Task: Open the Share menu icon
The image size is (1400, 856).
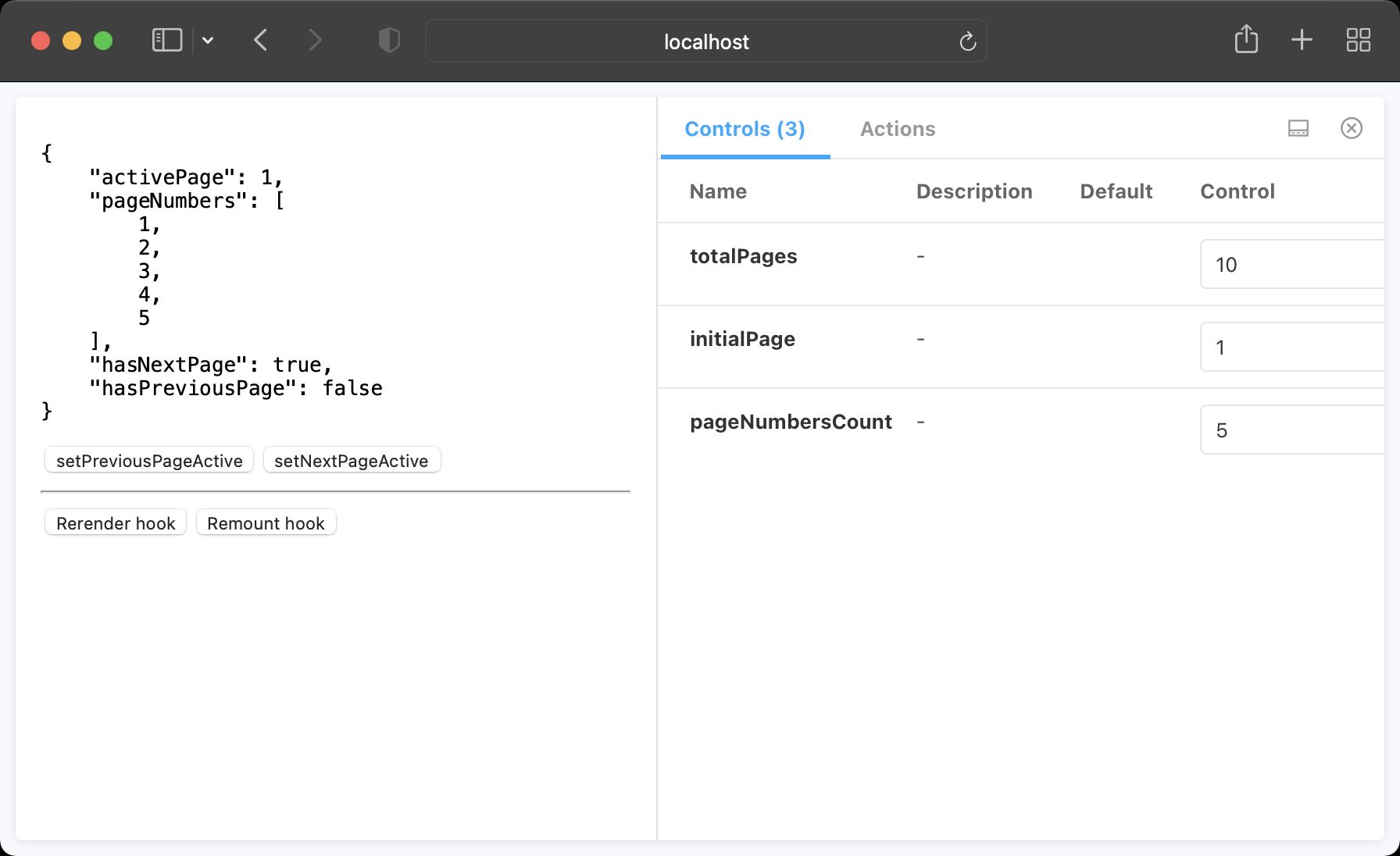Action: (x=1247, y=39)
